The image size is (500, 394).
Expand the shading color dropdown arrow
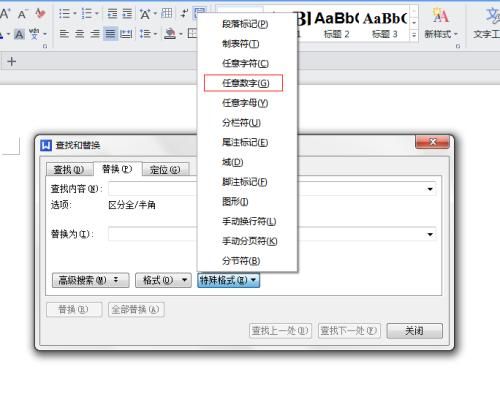(181, 34)
